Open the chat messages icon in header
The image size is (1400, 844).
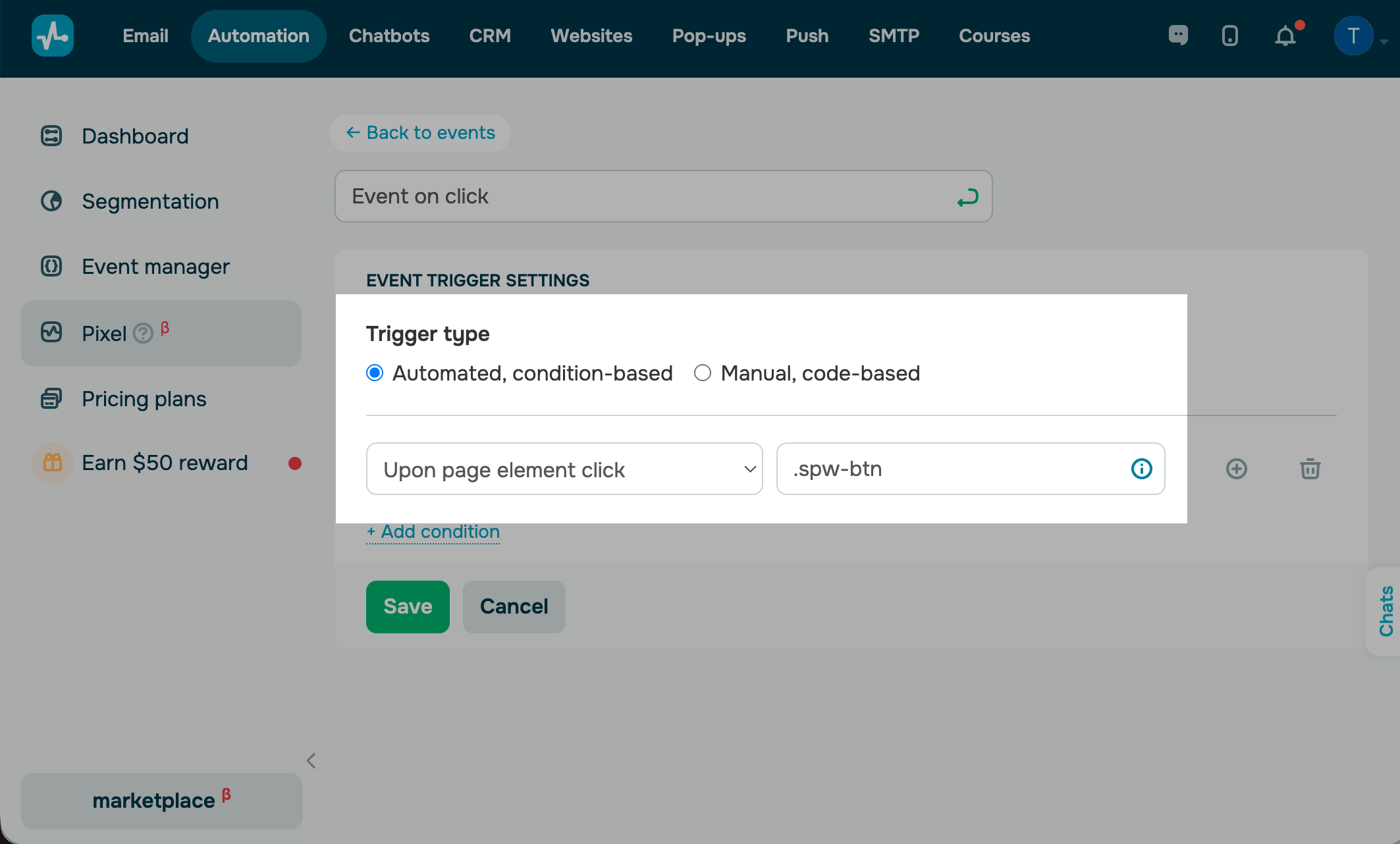(x=1178, y=36)
